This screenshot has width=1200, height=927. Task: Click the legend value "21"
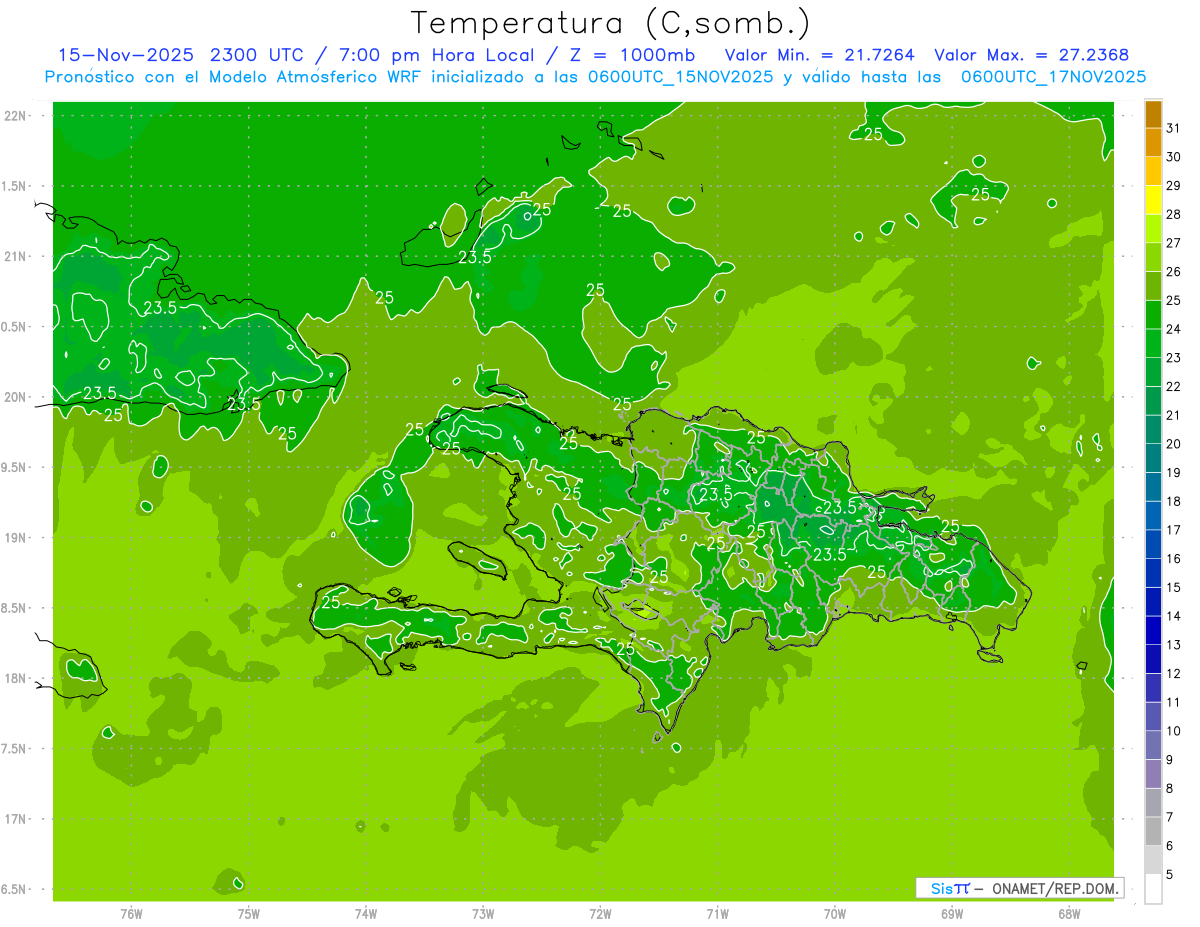(x=1173, y=415)
